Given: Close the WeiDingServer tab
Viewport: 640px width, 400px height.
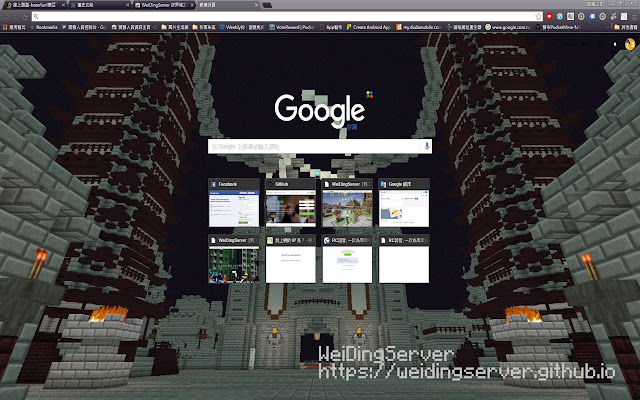Looking at the screenshot, I should [192, 5].
